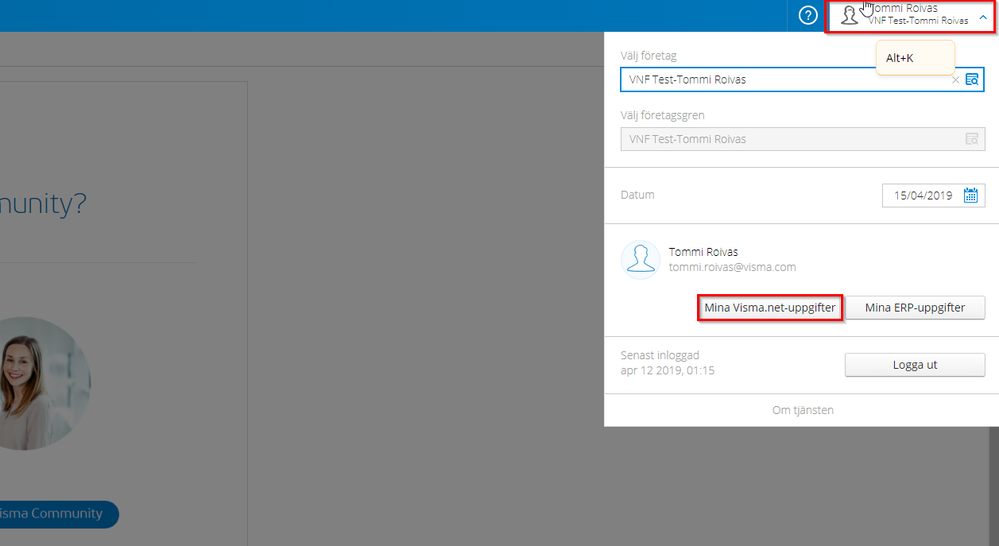Click the Tommi Roivas profile avatar
This screenshot has height=546, width=999.
tap(640, 260)
